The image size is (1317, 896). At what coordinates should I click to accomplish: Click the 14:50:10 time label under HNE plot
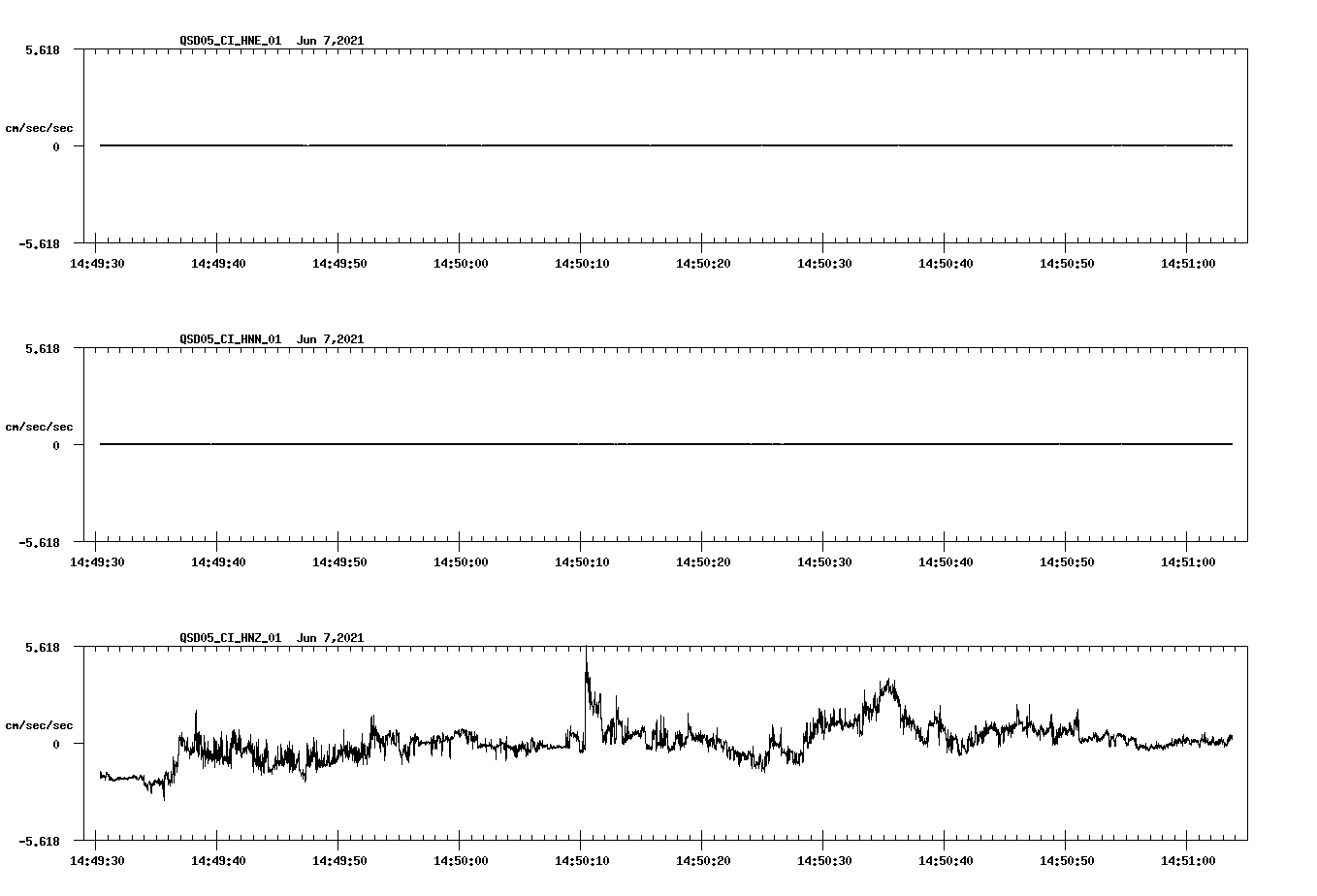pyautogui.click(x=582, y=264)
